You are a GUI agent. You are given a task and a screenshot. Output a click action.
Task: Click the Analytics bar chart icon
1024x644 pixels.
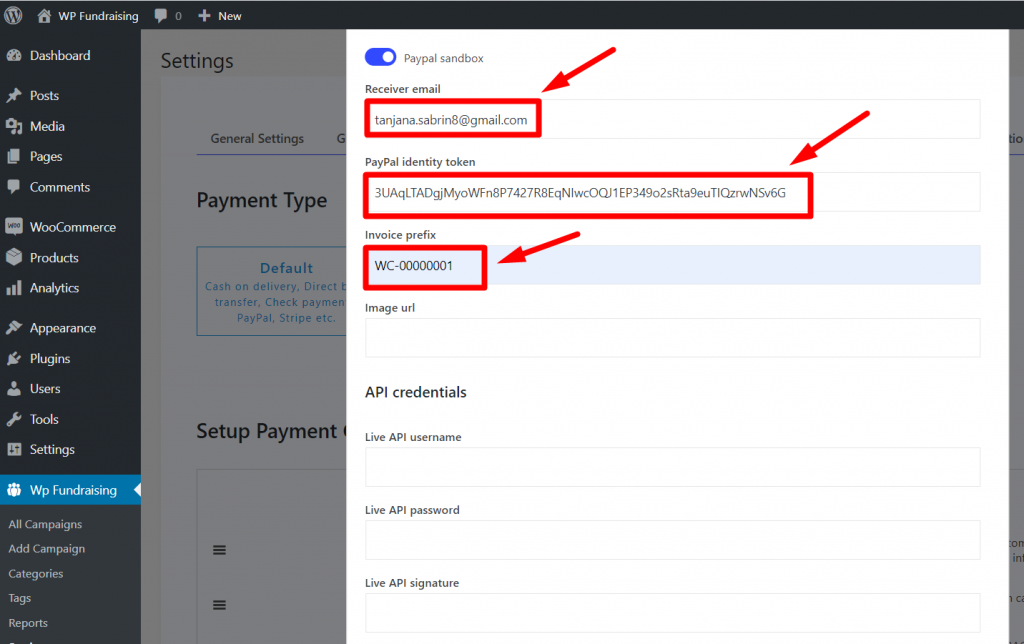14,288
